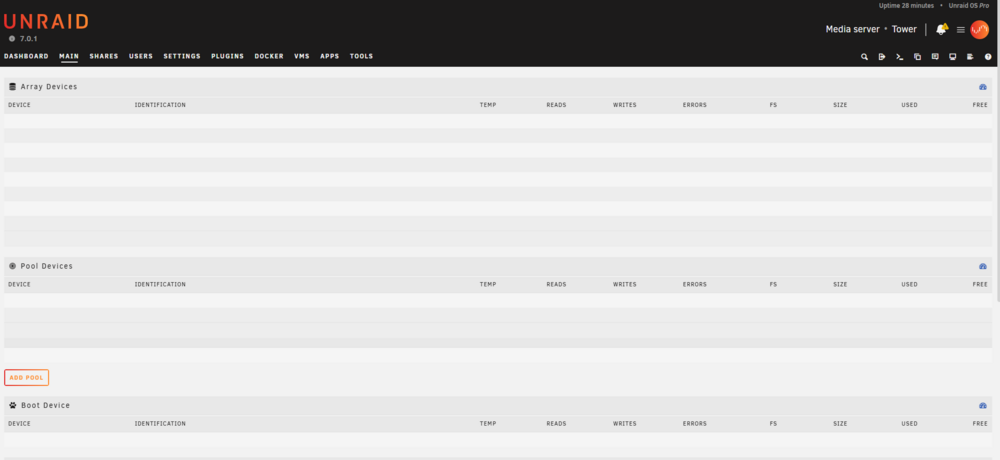Toggle the Pool Devices gauge icon
Screen dimensions: 1000x460
pos(983,266)
